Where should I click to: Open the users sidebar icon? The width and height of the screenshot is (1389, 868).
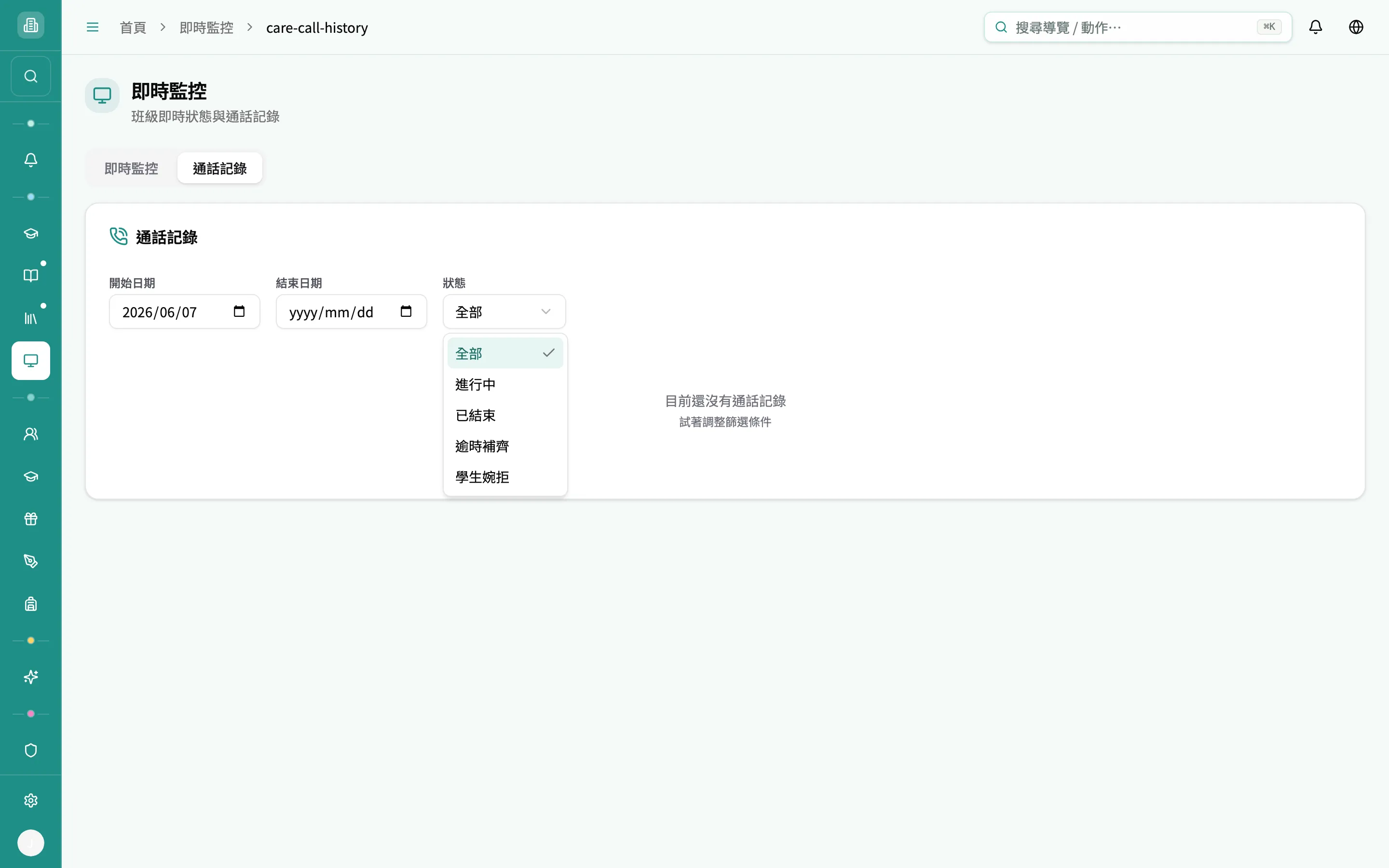(x=30, y=434)
